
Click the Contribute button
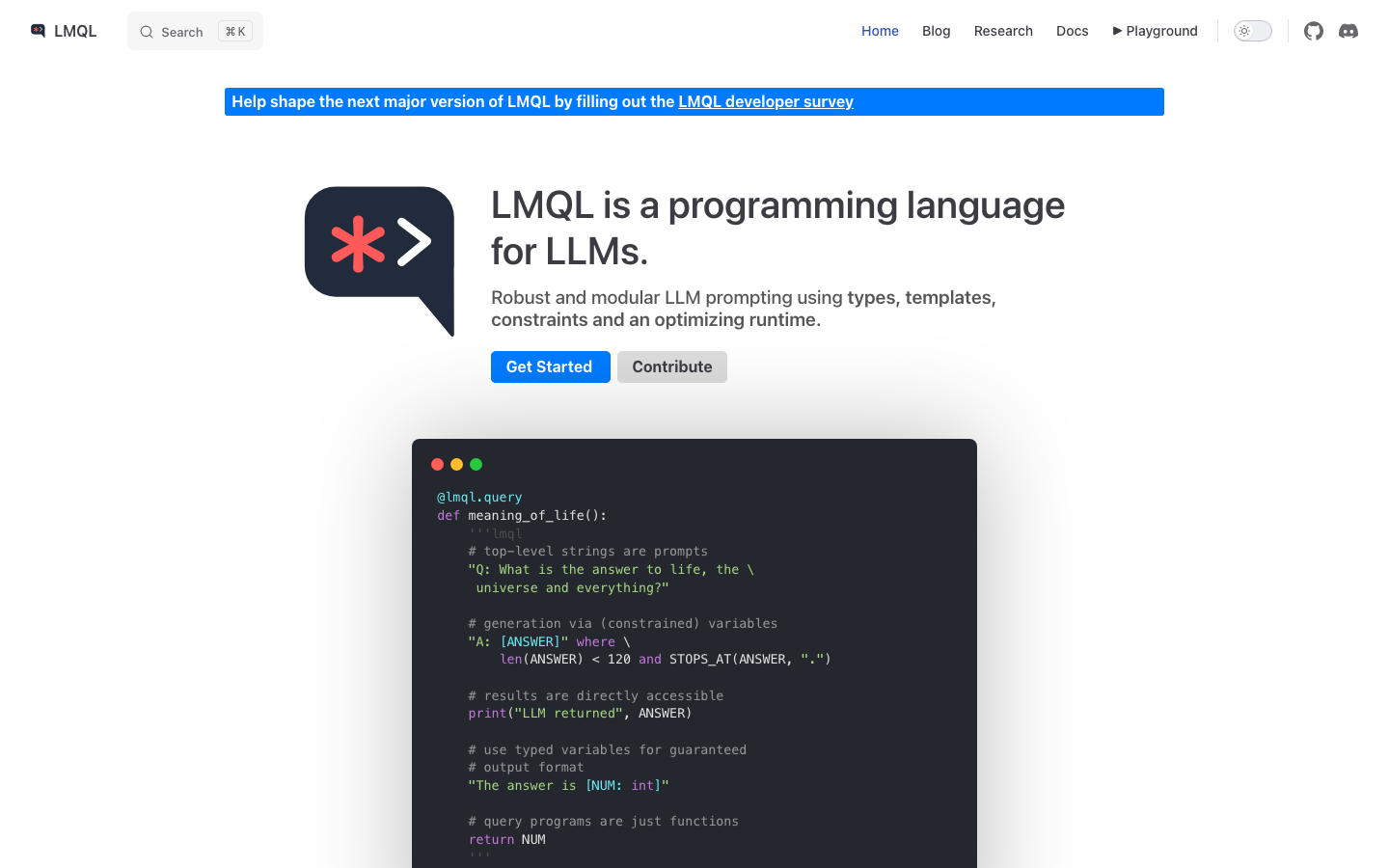click(672, 366)
